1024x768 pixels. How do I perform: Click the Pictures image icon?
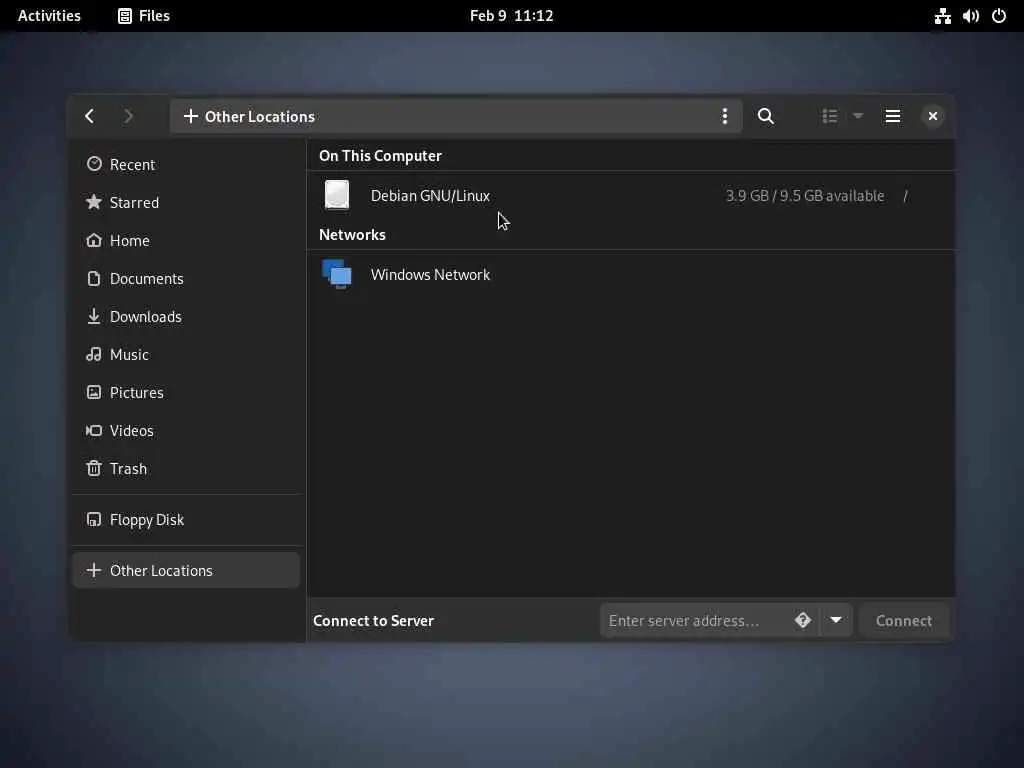(x=94, y=392)
